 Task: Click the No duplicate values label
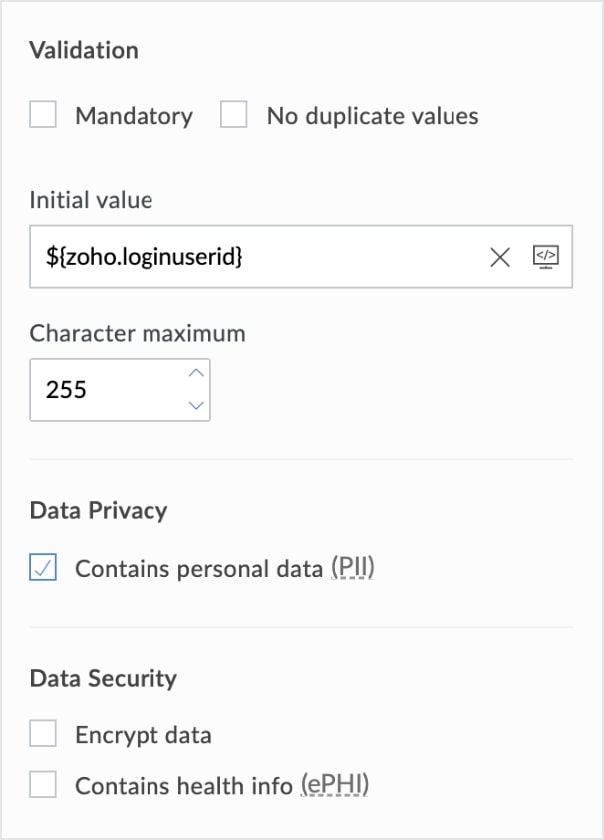point(372,116)
